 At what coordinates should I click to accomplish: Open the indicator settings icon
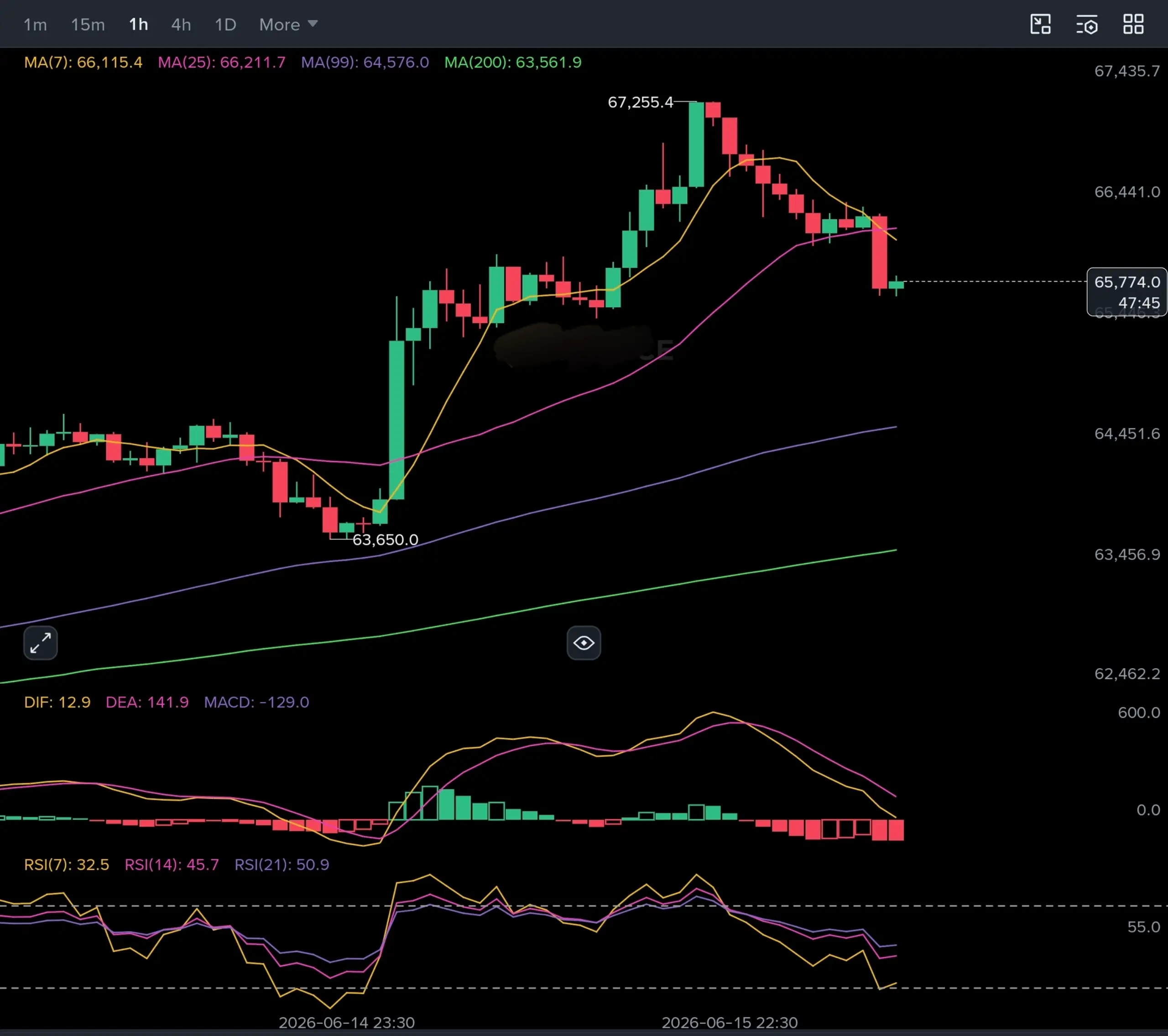click(1087, 25)
